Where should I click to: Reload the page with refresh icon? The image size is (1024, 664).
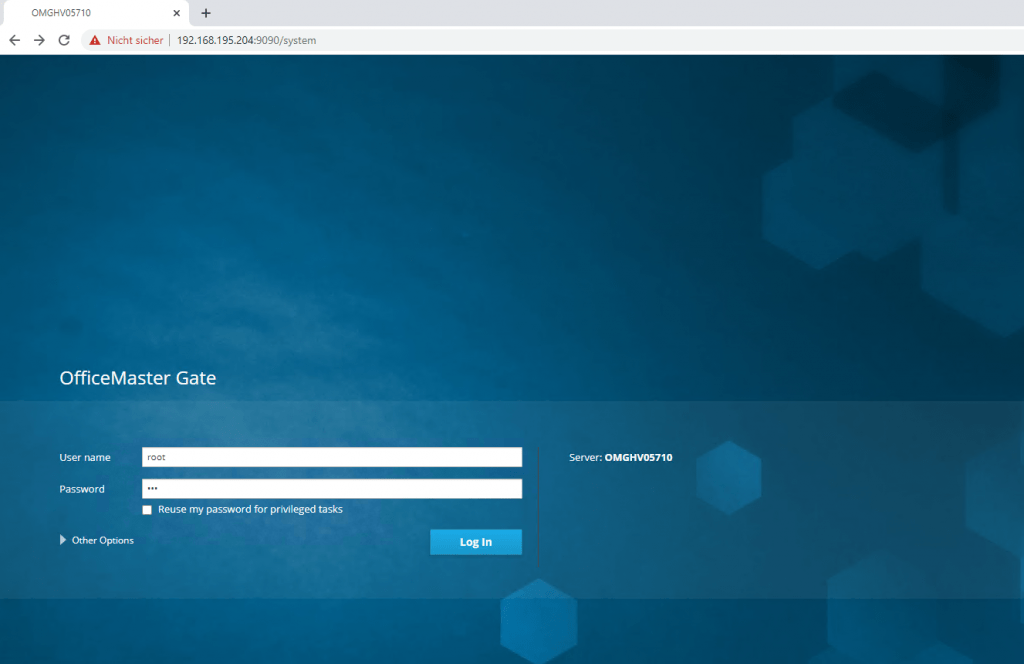click(64, 40)
